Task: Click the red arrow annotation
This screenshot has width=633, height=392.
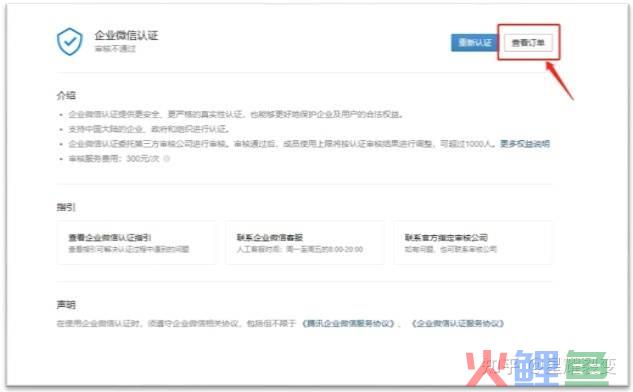Action: (560, 80)
